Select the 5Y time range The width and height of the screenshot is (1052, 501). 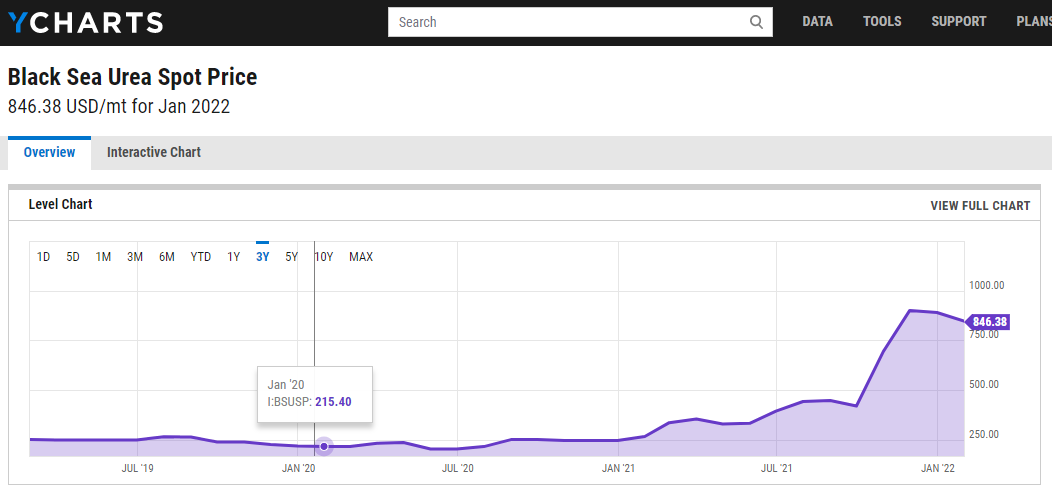pyautogui.click(x=291, y=257)
